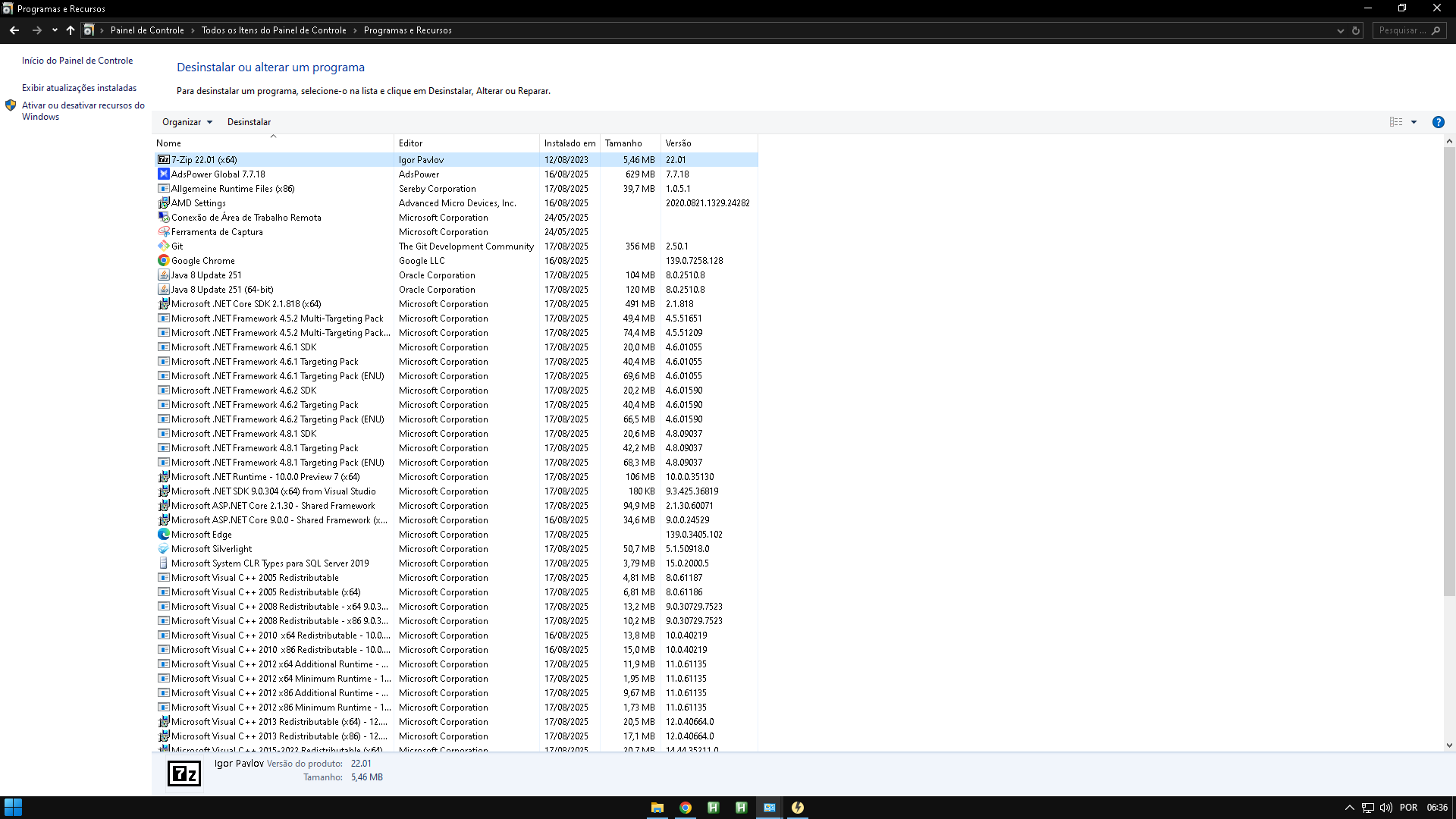Click the Microsoft Edge icon in list

click(163, 535)
